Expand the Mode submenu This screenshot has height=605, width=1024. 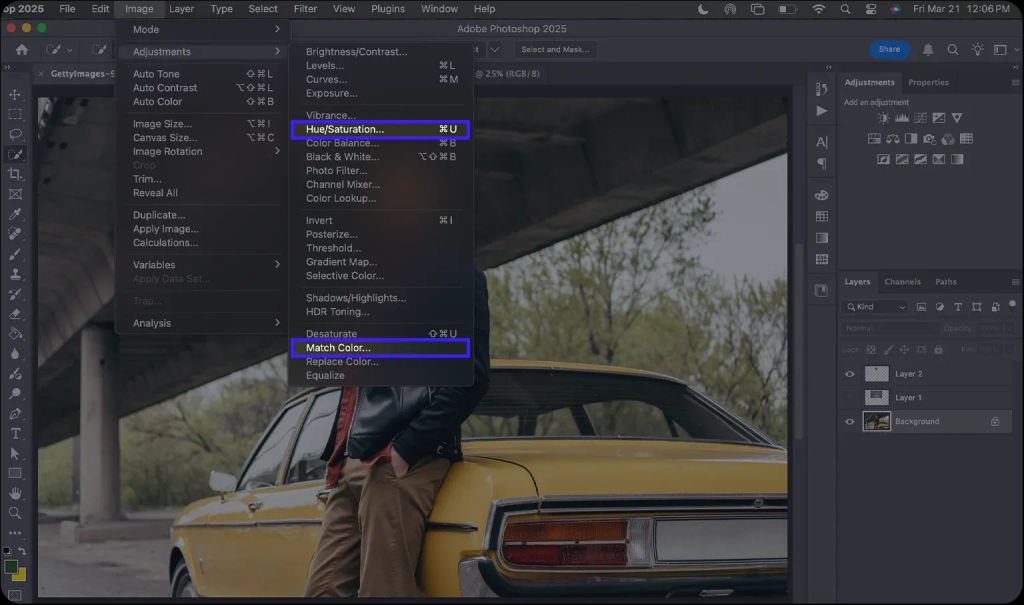[204, 30]
